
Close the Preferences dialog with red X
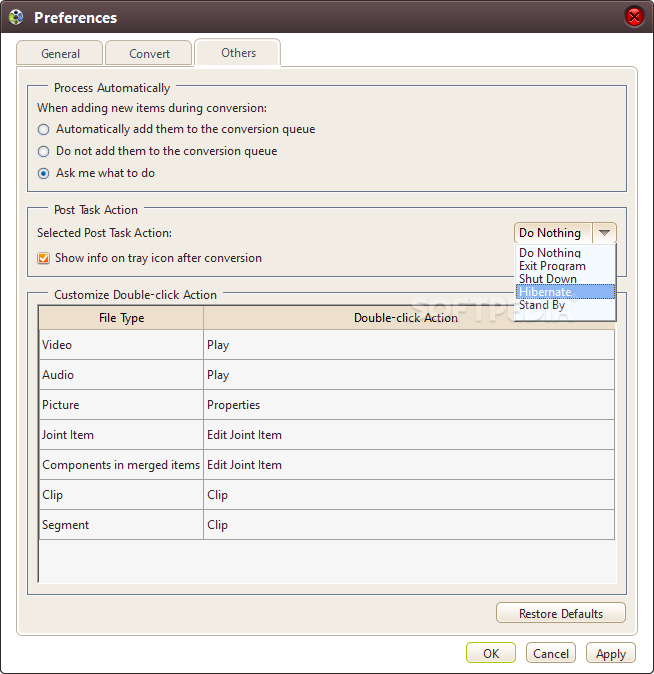click(634, 17)
